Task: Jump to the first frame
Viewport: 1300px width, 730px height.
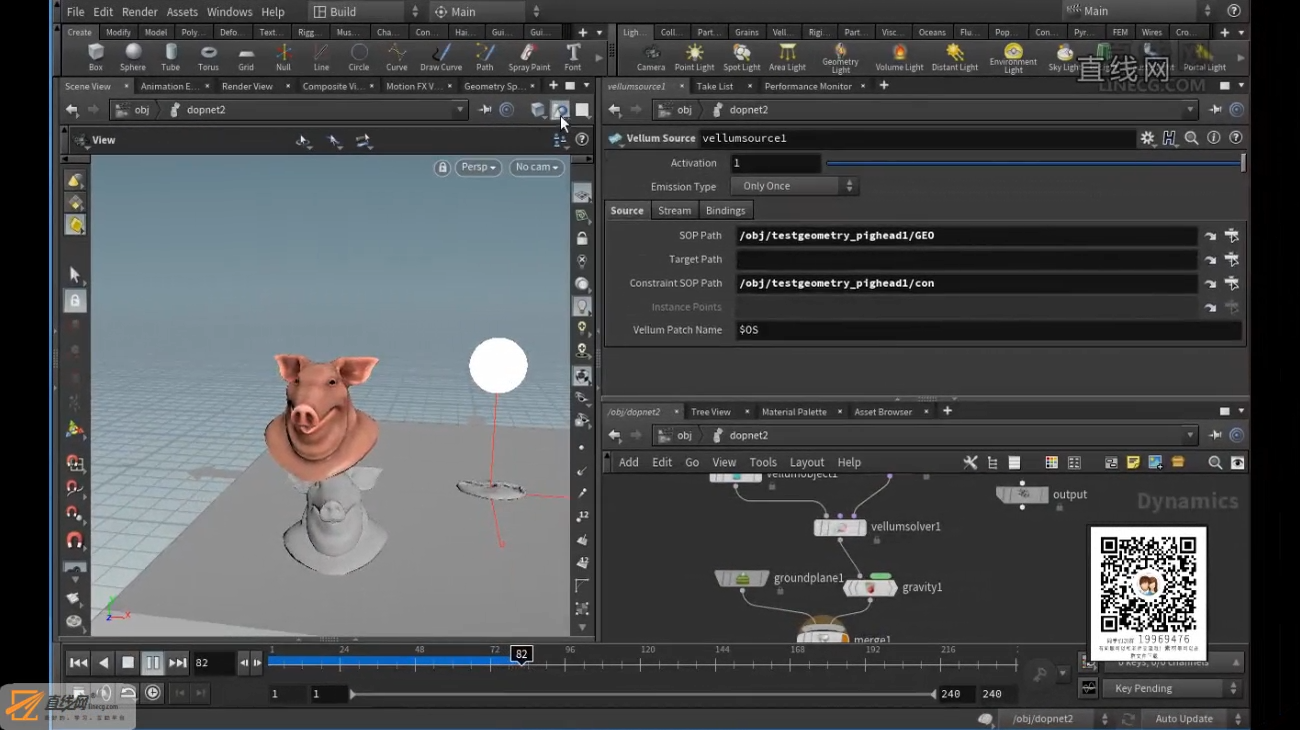Action: point(78,662)
